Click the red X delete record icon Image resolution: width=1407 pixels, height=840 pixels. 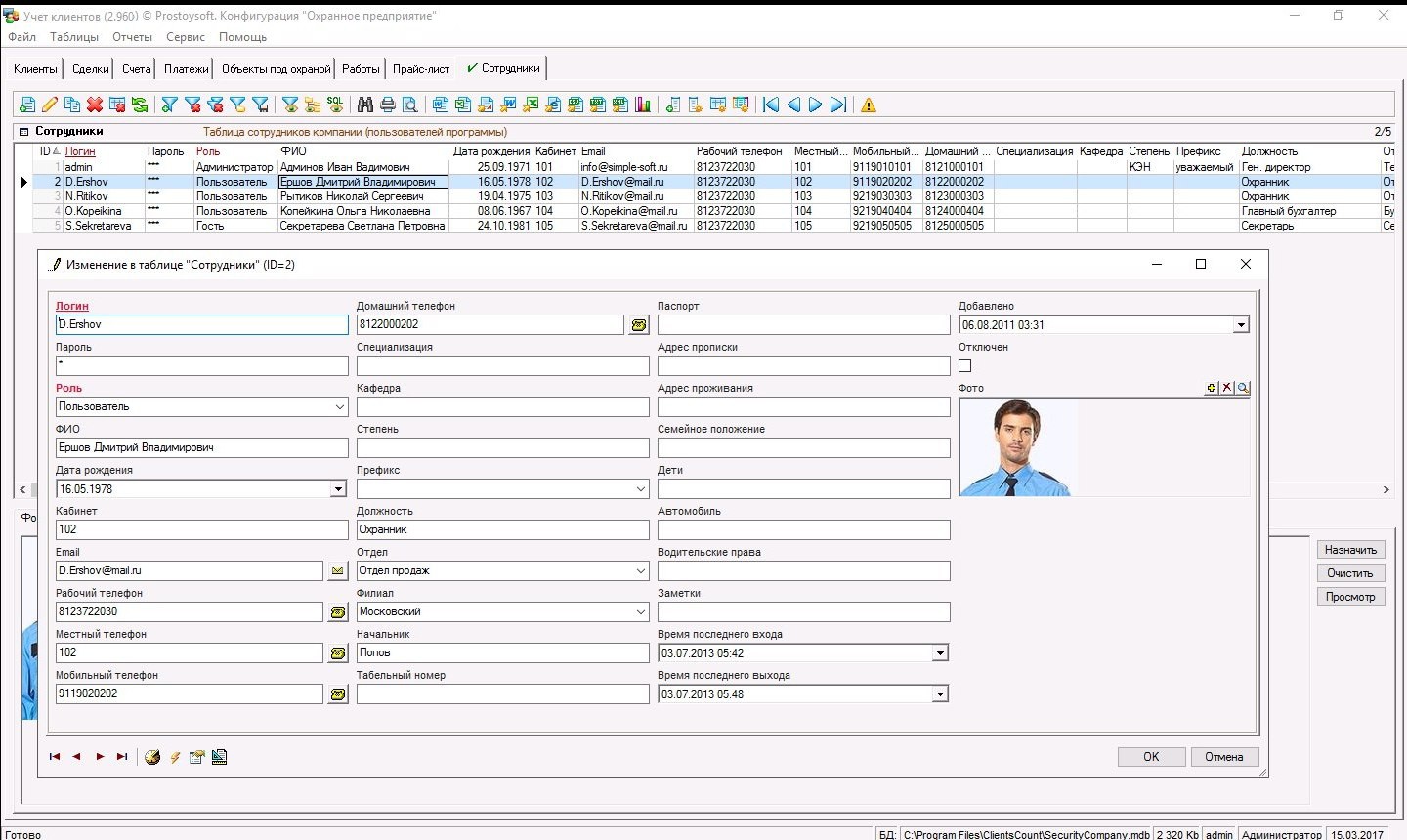pos(95,105)
